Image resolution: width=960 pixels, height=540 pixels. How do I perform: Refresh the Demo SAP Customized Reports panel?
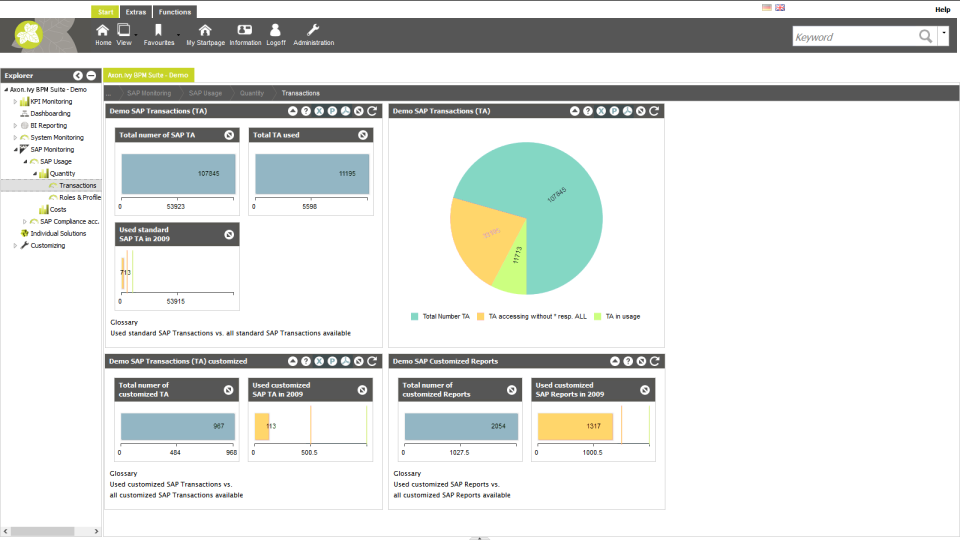click(654, 361)
